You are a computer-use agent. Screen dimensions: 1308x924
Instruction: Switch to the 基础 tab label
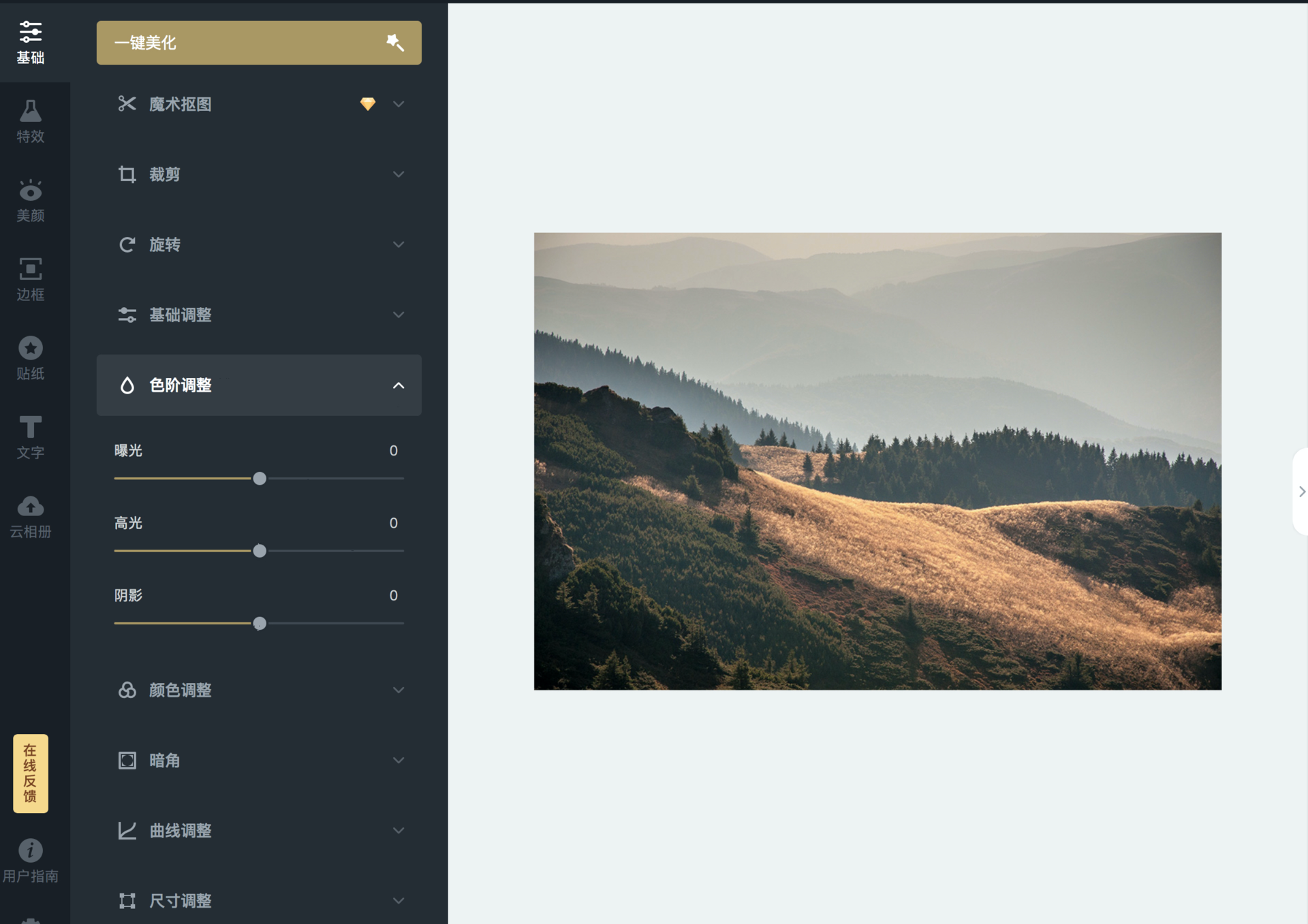coord(31,58)
